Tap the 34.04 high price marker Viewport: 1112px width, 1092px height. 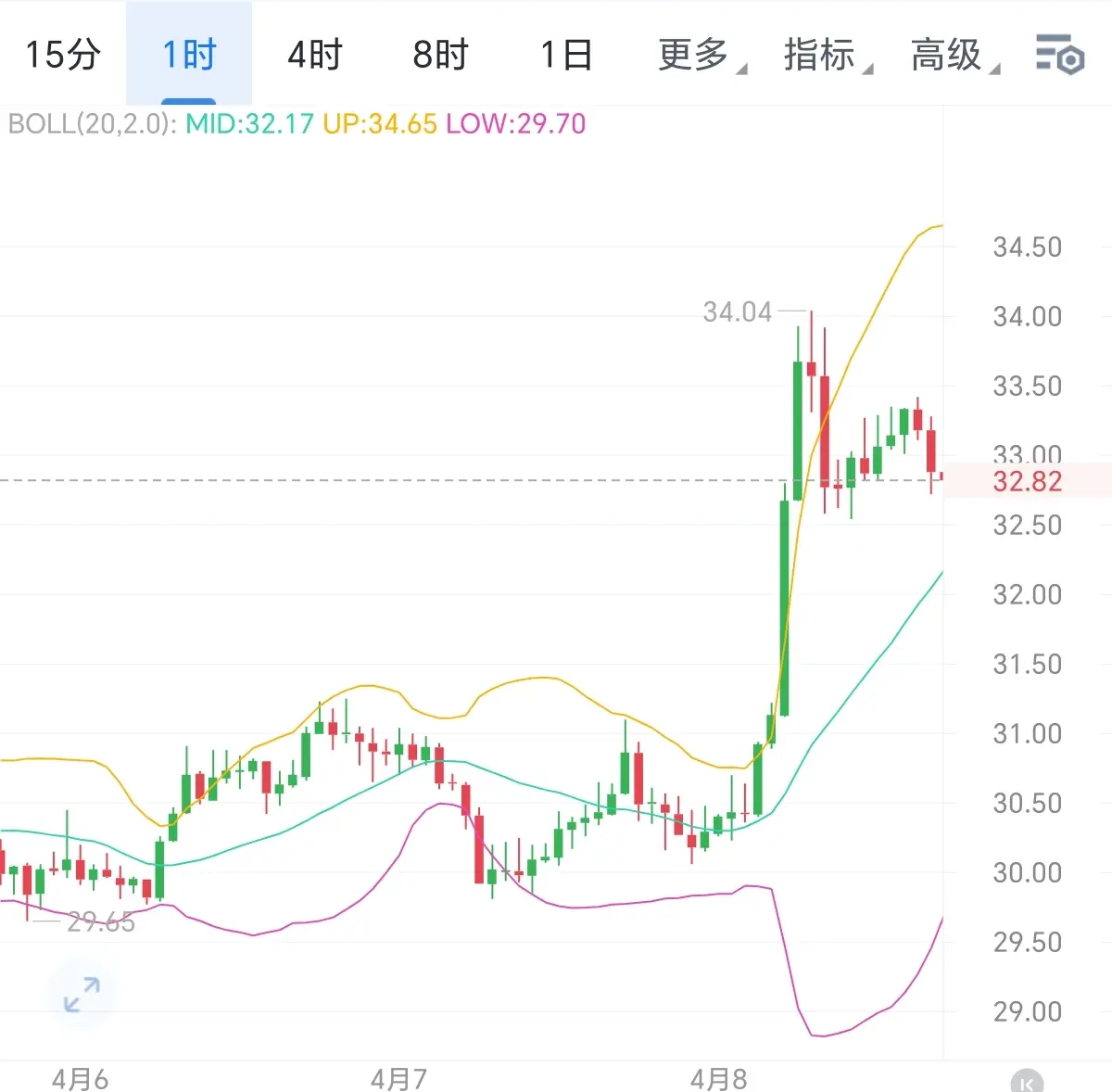pyautogui.click(x=737, y=312)
